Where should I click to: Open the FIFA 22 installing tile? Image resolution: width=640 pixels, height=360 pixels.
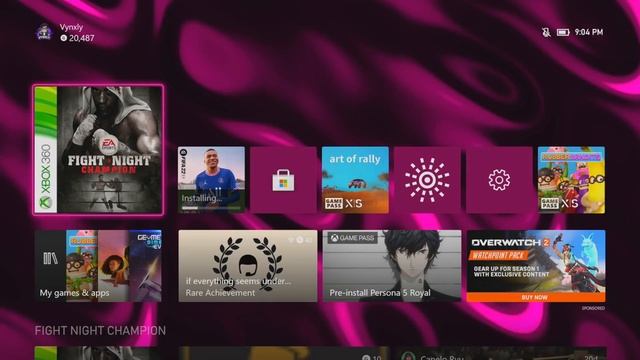click(211, 180)
